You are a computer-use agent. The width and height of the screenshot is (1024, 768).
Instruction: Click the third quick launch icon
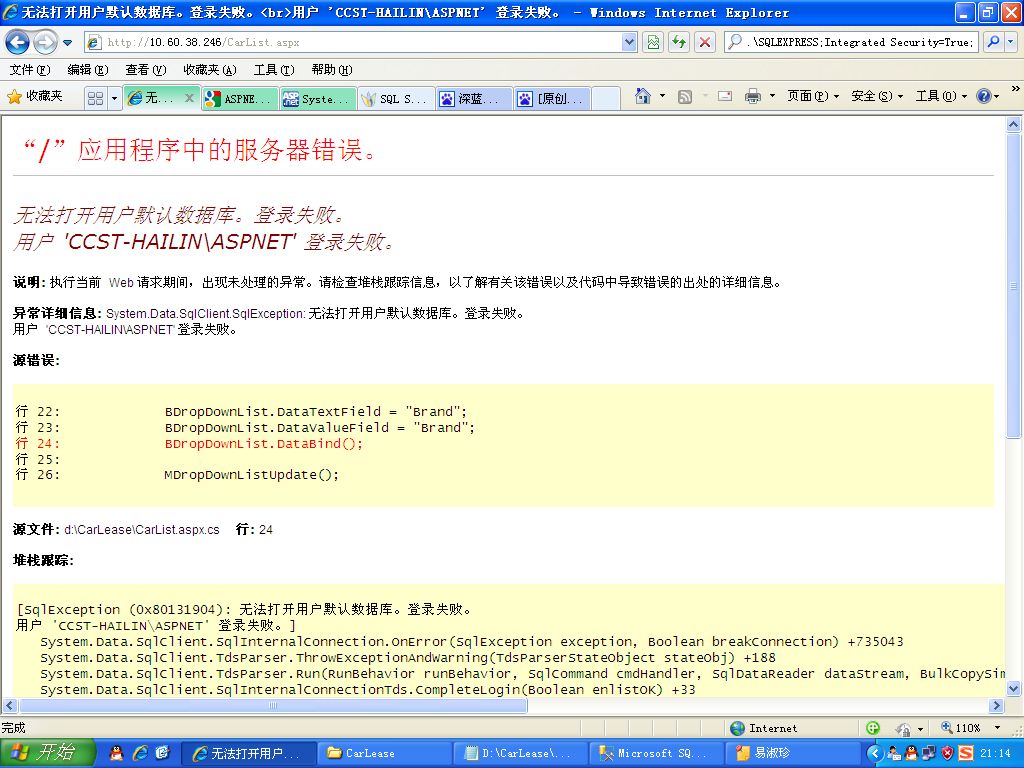point(163,753)
